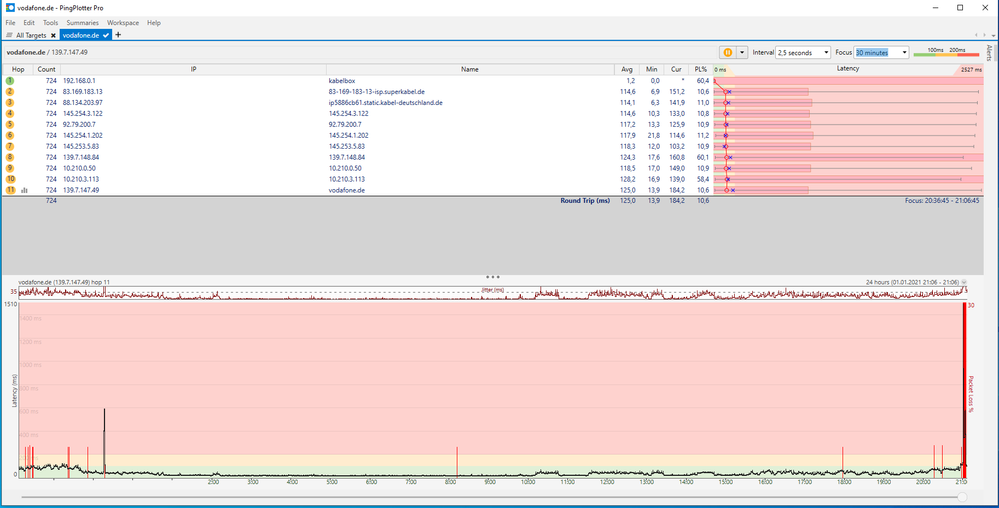
Task: Open the Tools menu
Action: [50, 22]
